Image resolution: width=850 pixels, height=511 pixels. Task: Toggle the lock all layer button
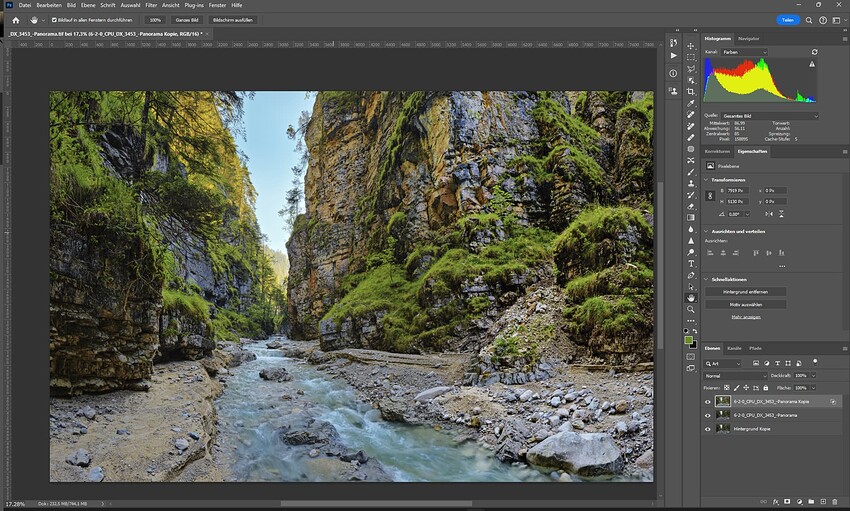point(765,388)
